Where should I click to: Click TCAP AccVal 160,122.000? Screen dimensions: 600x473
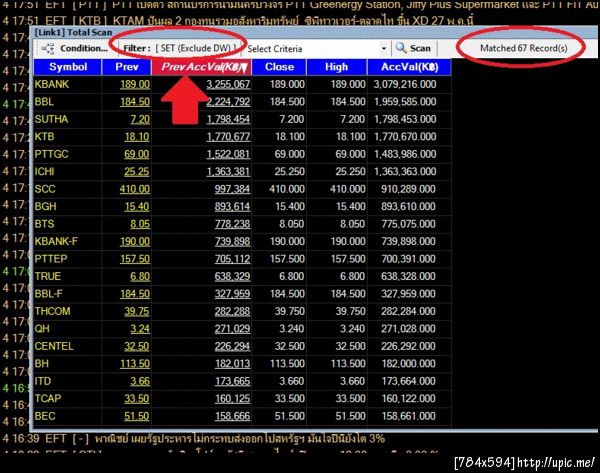click(408, 399)
